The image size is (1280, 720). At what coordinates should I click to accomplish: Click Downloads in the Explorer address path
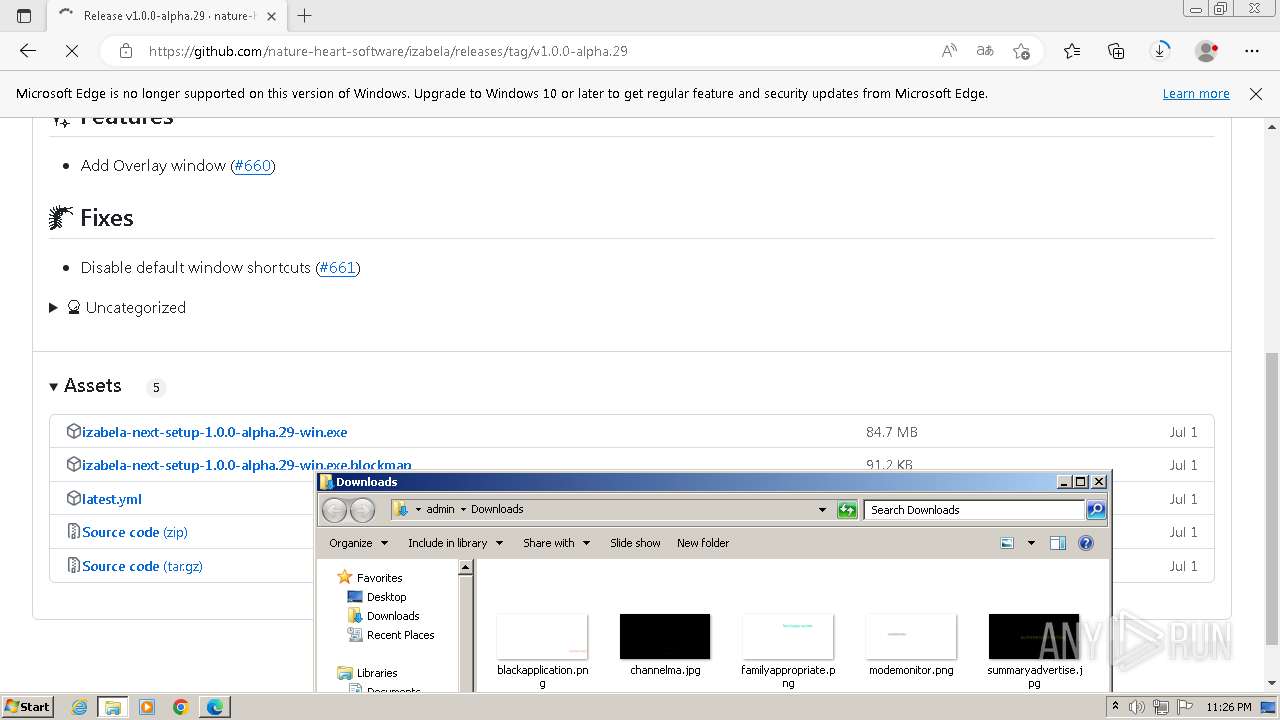click(x=497, y=509)
